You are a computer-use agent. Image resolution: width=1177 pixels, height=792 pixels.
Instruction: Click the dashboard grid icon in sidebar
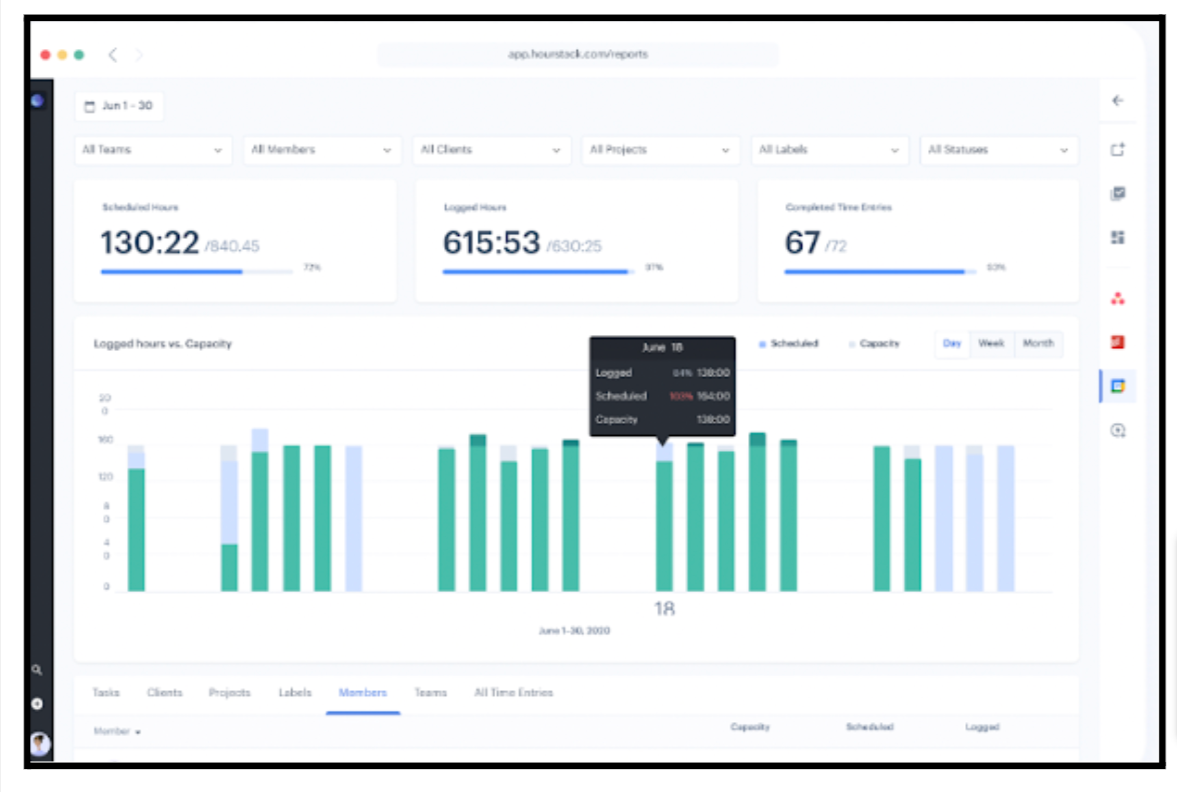coord(1117,237)
